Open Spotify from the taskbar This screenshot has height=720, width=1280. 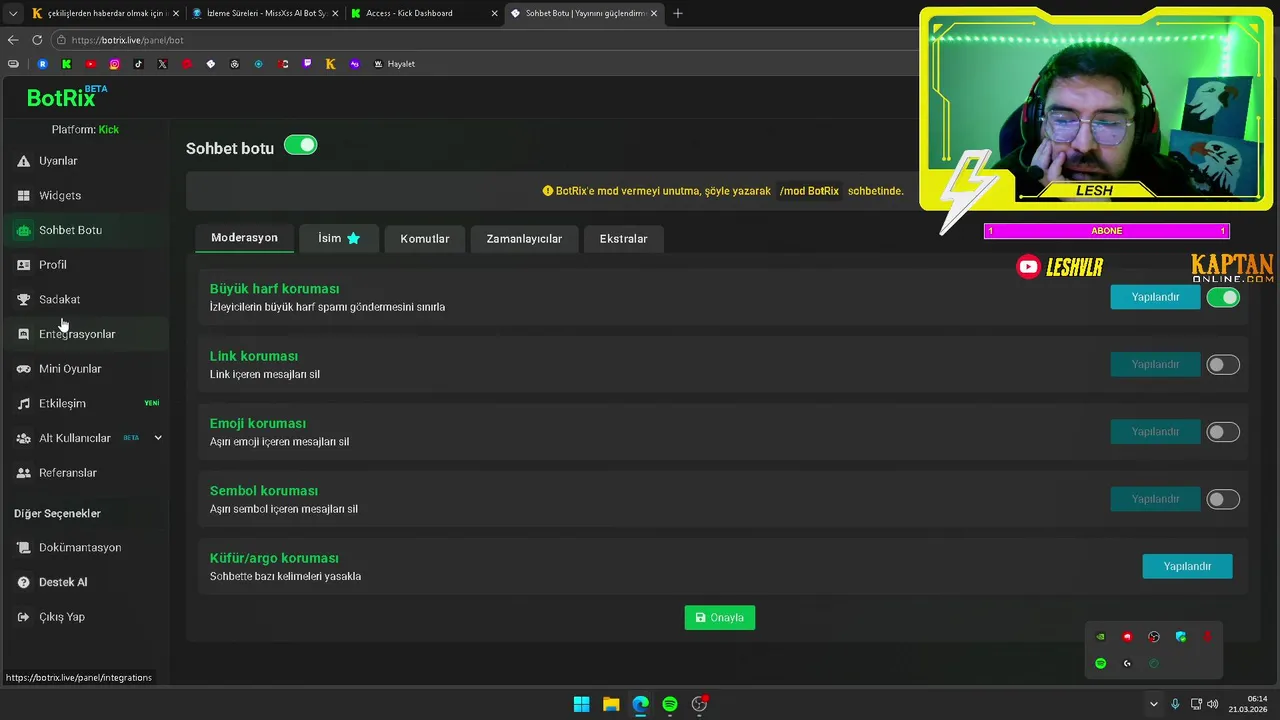pos(670,704)
